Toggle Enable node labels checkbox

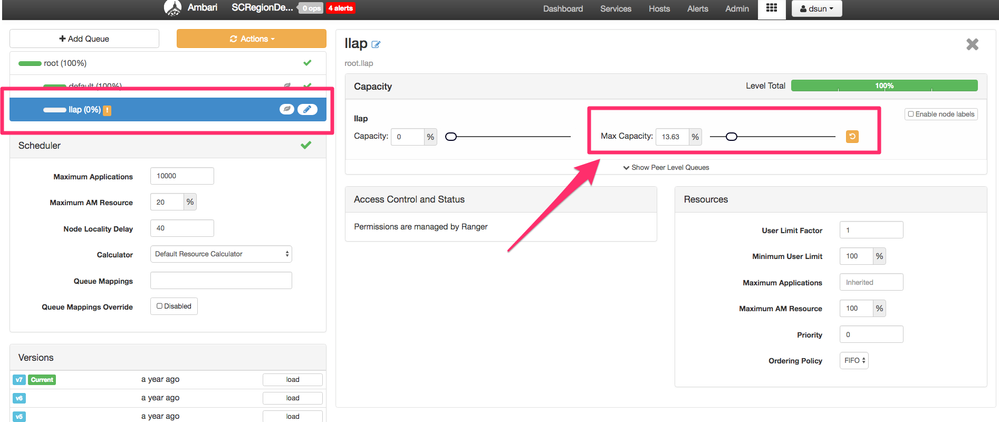click(910, 114)
